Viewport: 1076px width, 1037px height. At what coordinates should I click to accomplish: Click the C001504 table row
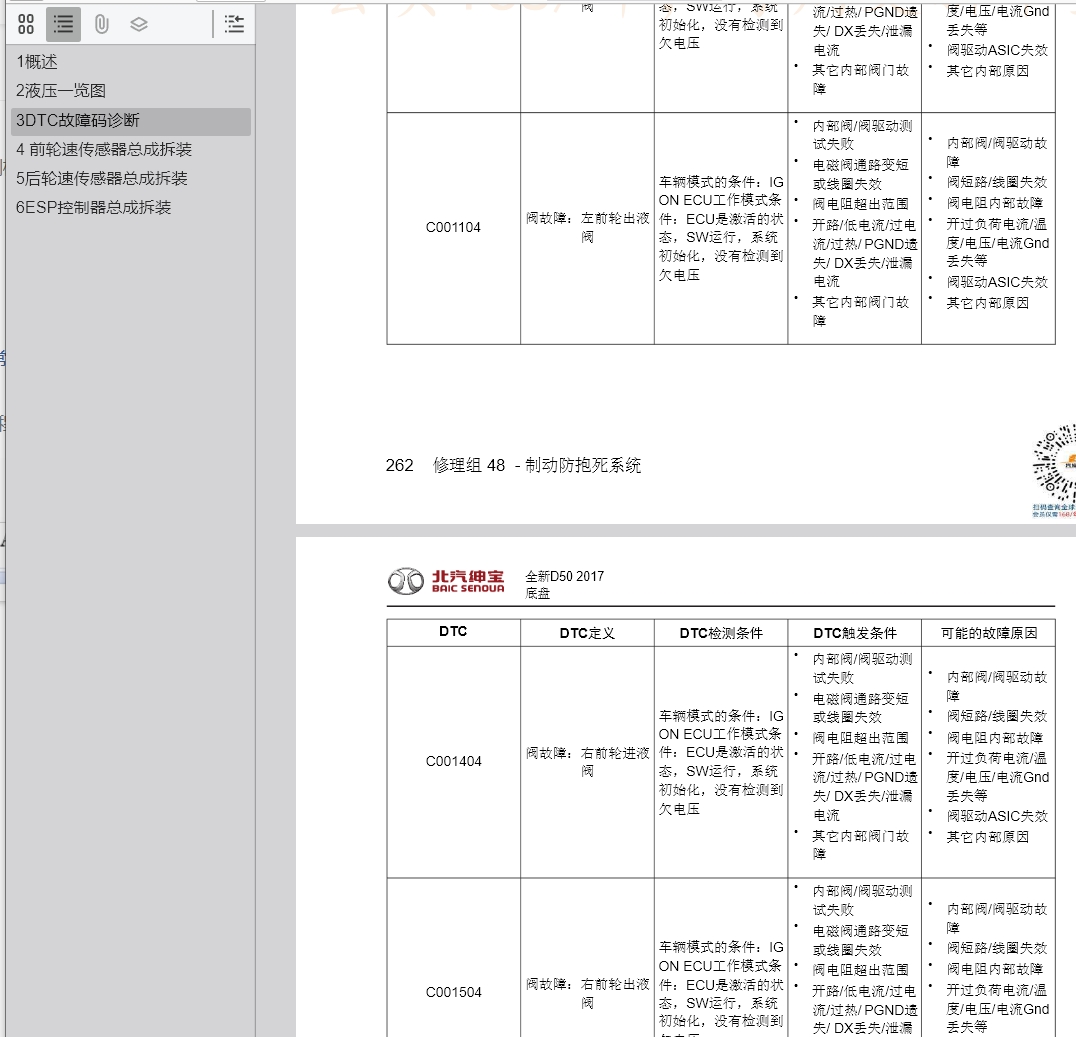tap(453, 992)
